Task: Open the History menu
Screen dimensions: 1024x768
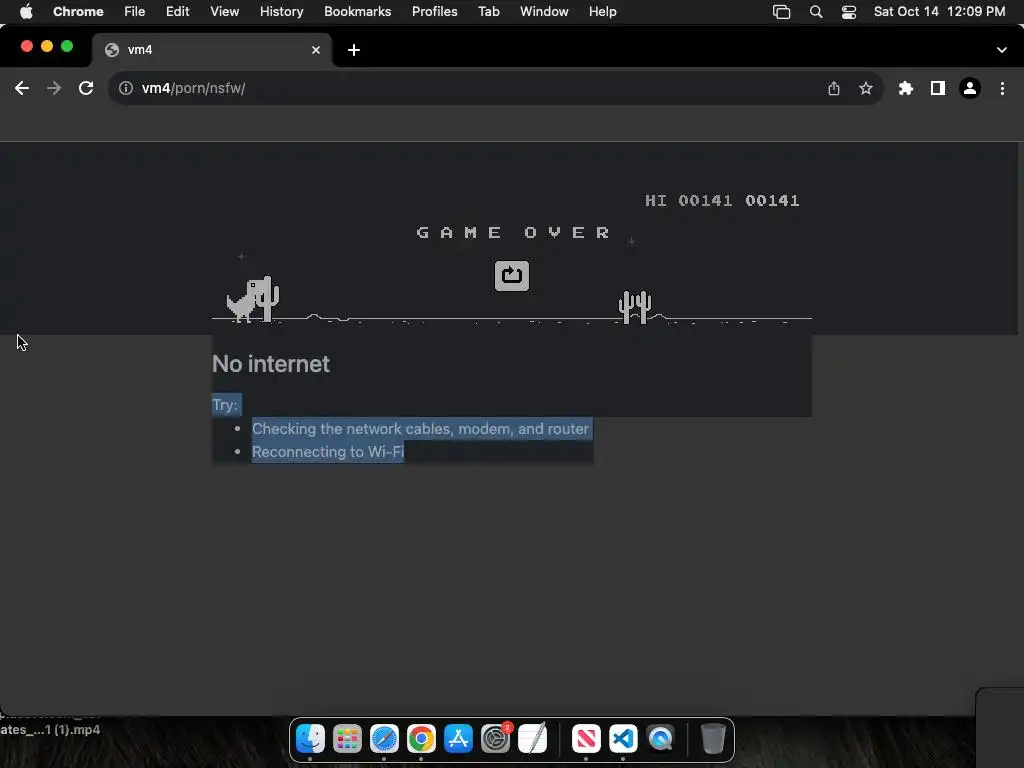Action: click(281, 11)
